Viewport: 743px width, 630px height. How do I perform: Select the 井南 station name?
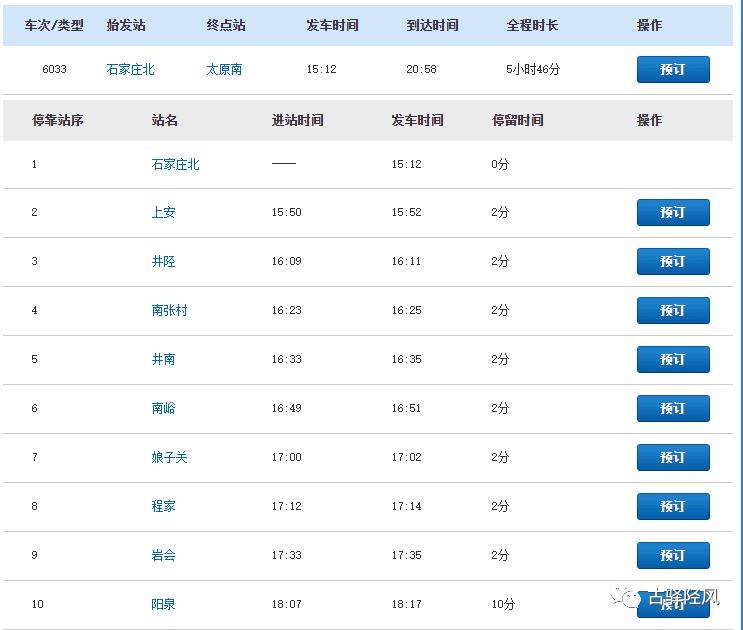tap(163, 360)
